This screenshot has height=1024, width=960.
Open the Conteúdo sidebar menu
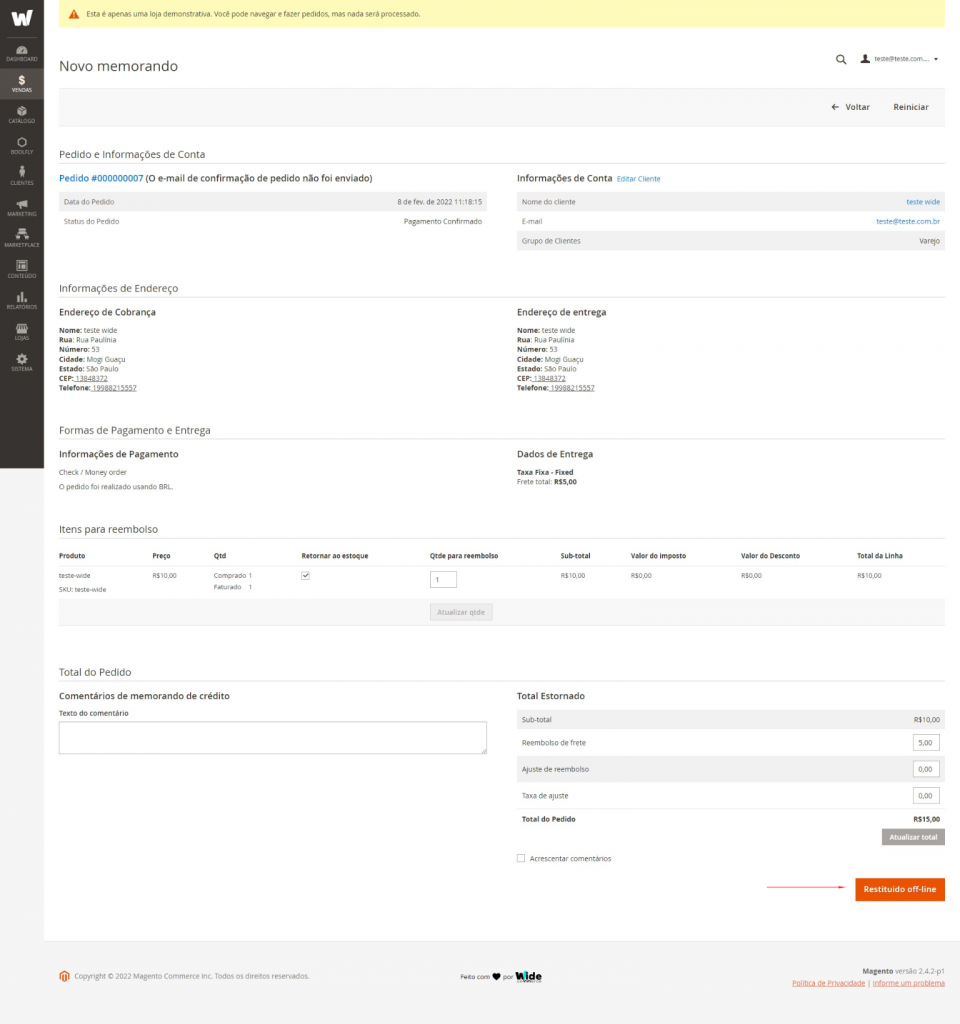point(22,270)
